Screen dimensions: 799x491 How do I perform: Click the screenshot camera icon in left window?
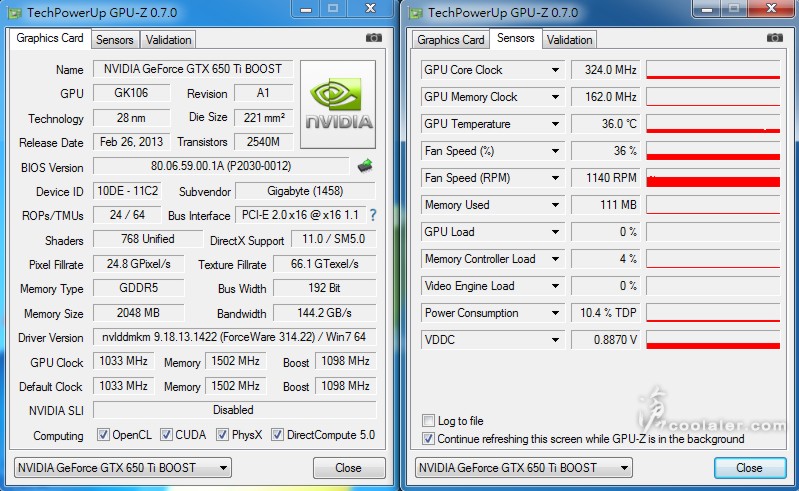click(374, 38)
